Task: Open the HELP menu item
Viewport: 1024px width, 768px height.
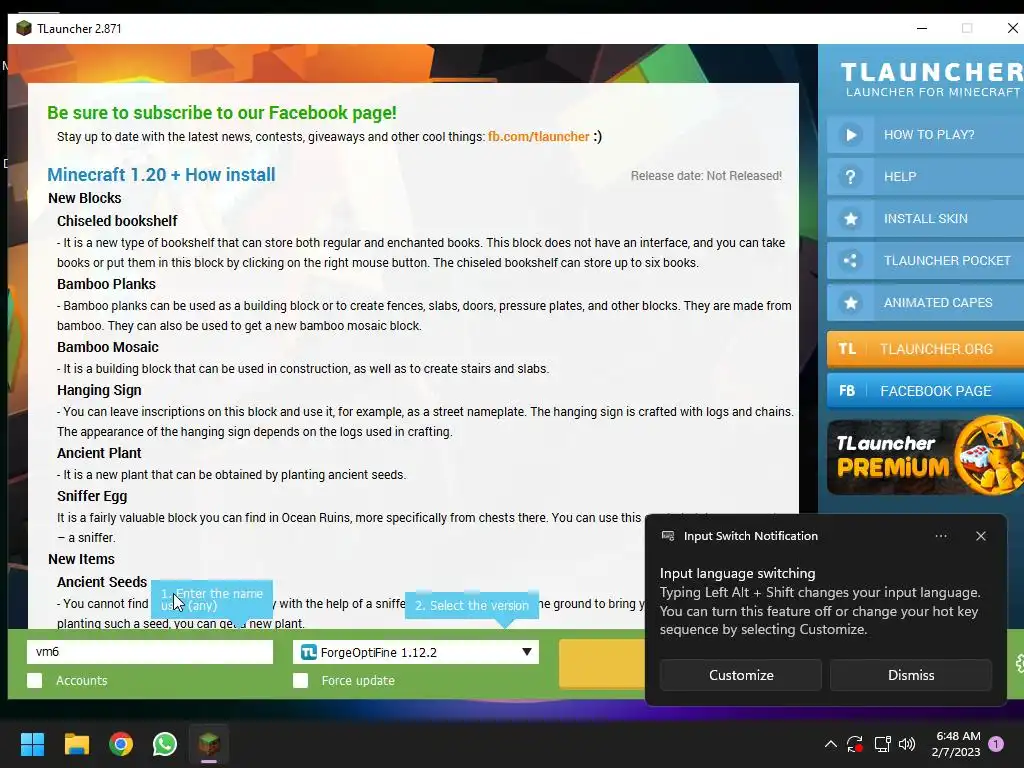Action: click(x=925, y=177)
